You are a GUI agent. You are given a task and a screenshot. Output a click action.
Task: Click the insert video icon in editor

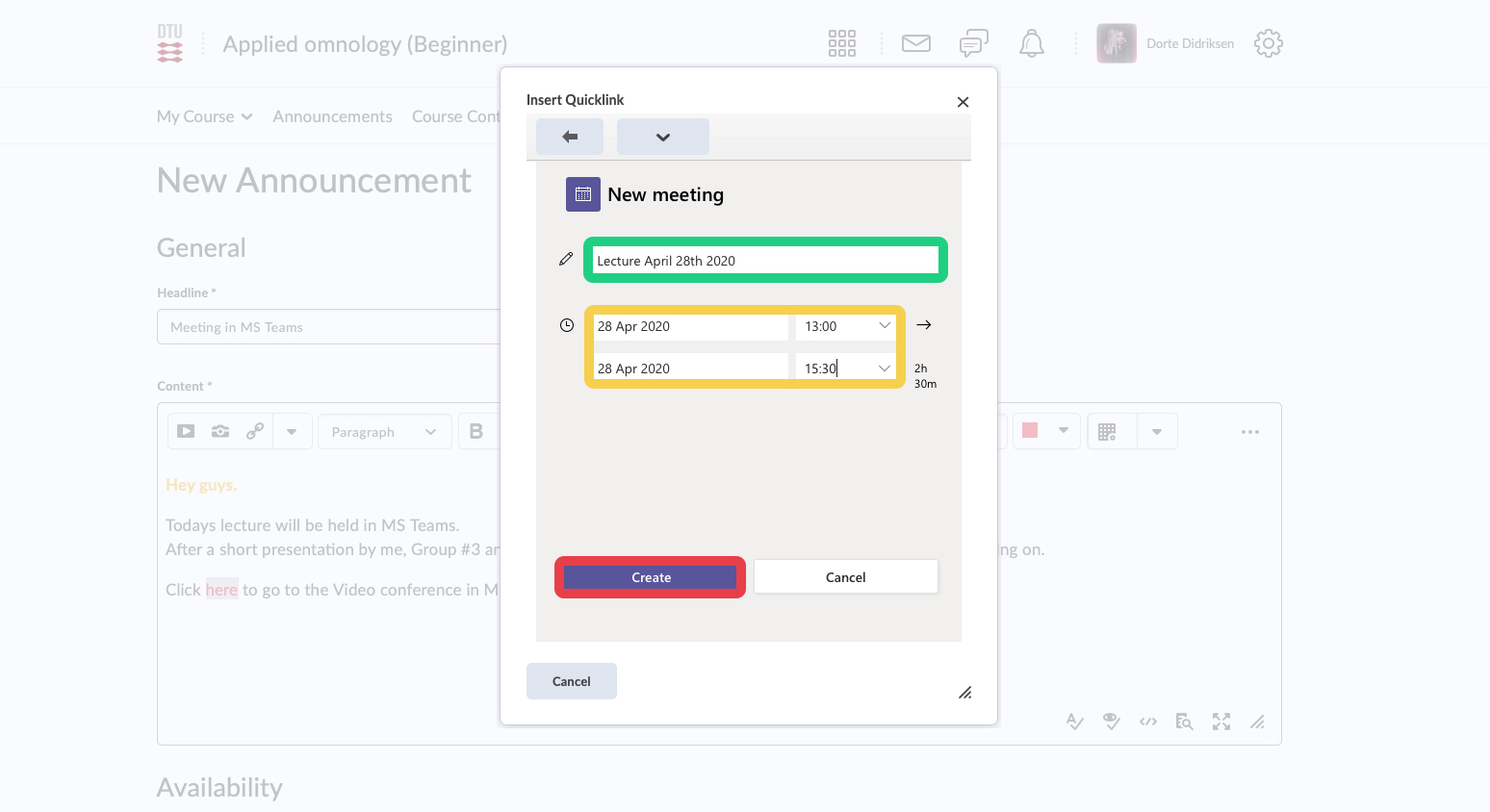tap(186, 432)
